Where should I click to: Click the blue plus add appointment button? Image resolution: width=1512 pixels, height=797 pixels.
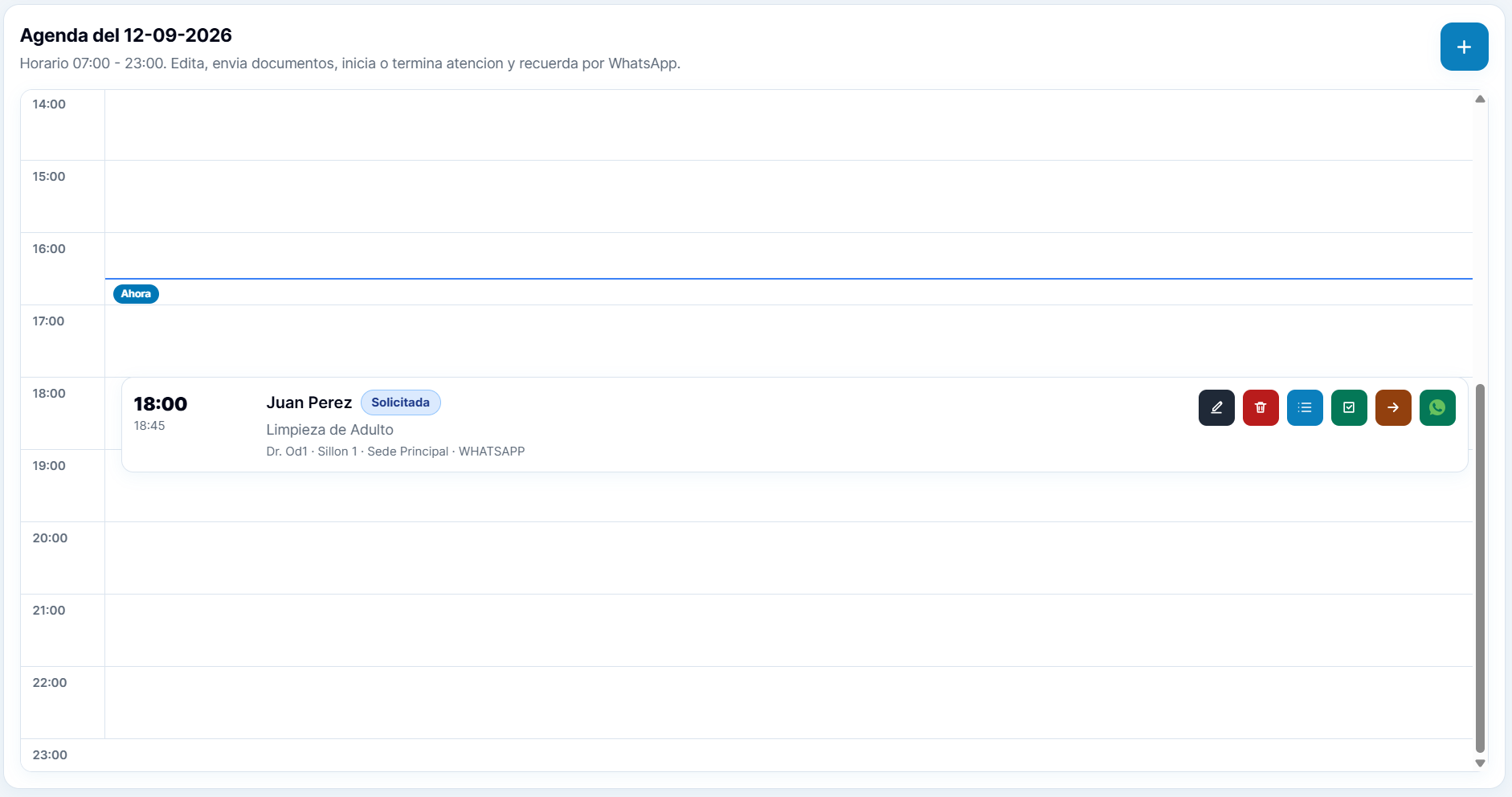point(1464,47)
